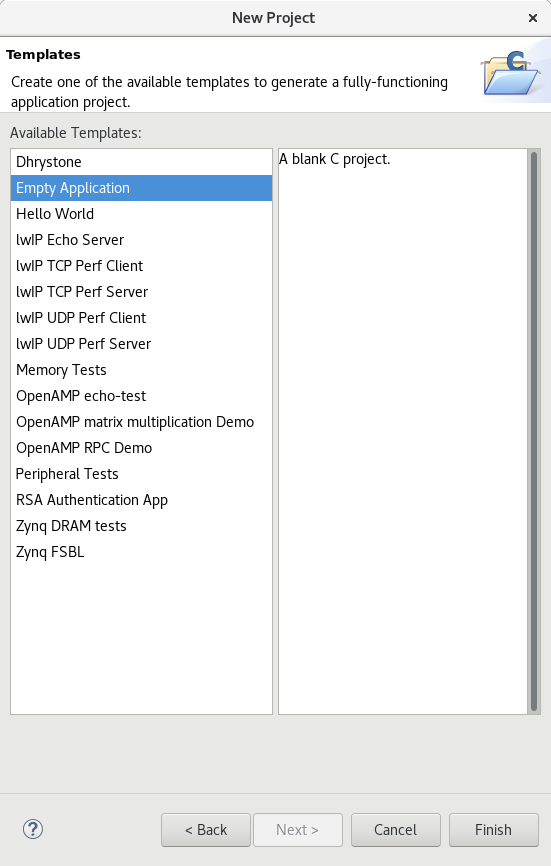Select lwIP TCP Perf Server
This screenshot has width=551, height=866.
tap(141, 292)
